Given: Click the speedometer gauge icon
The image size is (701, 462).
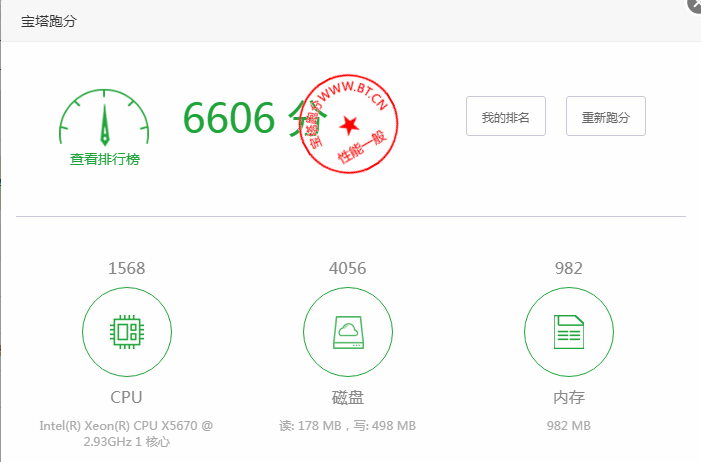Looking at the screenshot, I should click(x=104, y=117).
